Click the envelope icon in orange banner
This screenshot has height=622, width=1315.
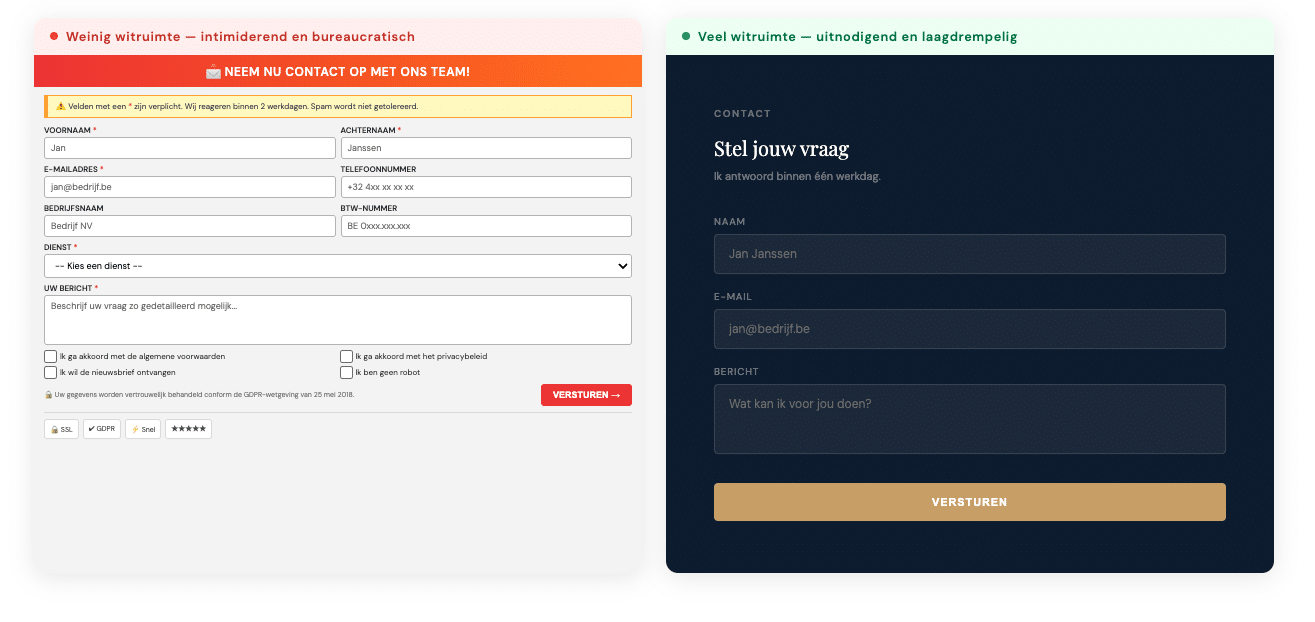coord(213,72)
